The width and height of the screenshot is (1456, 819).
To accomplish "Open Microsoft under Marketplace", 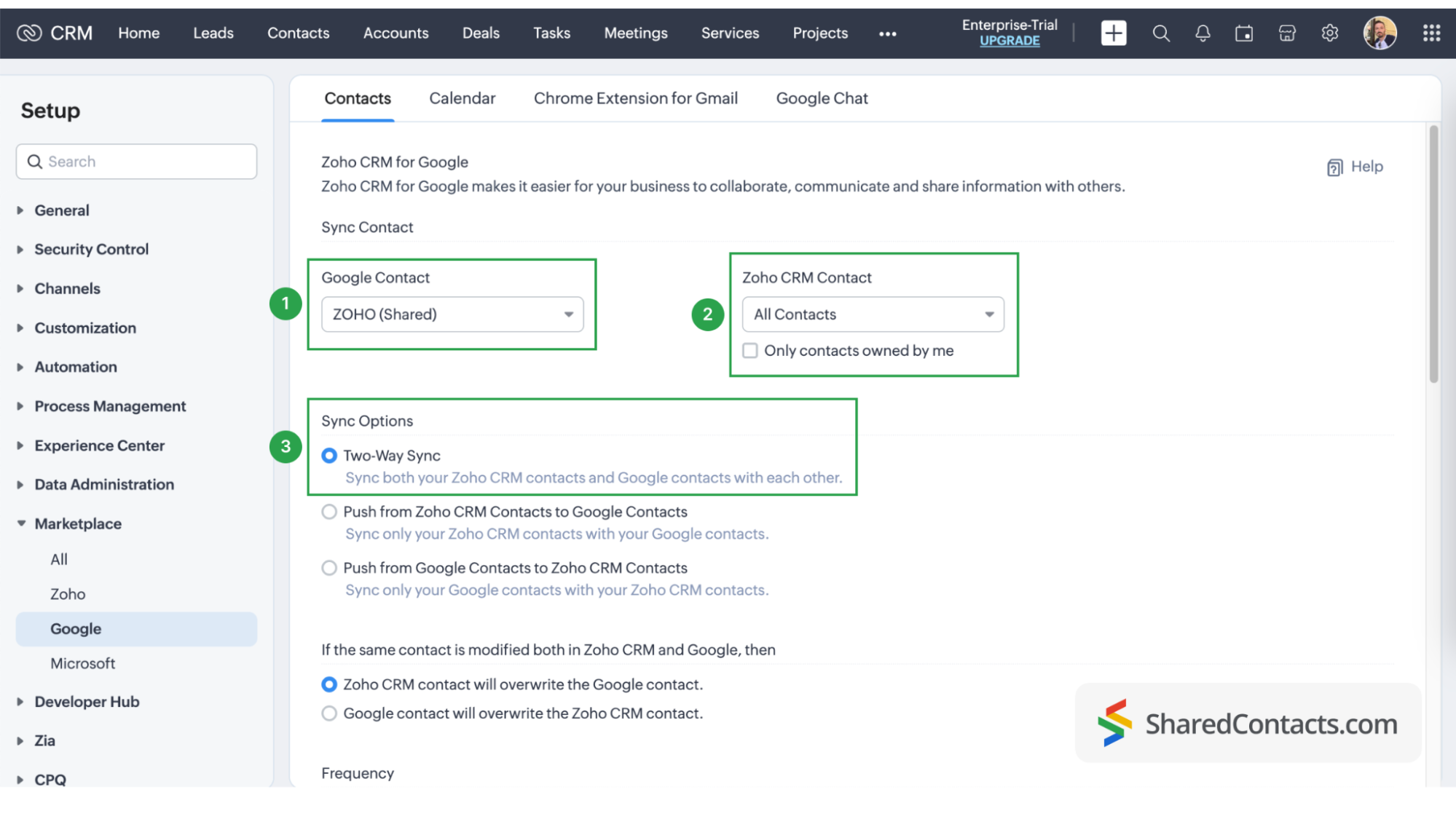I will click(x=82, y=663).
